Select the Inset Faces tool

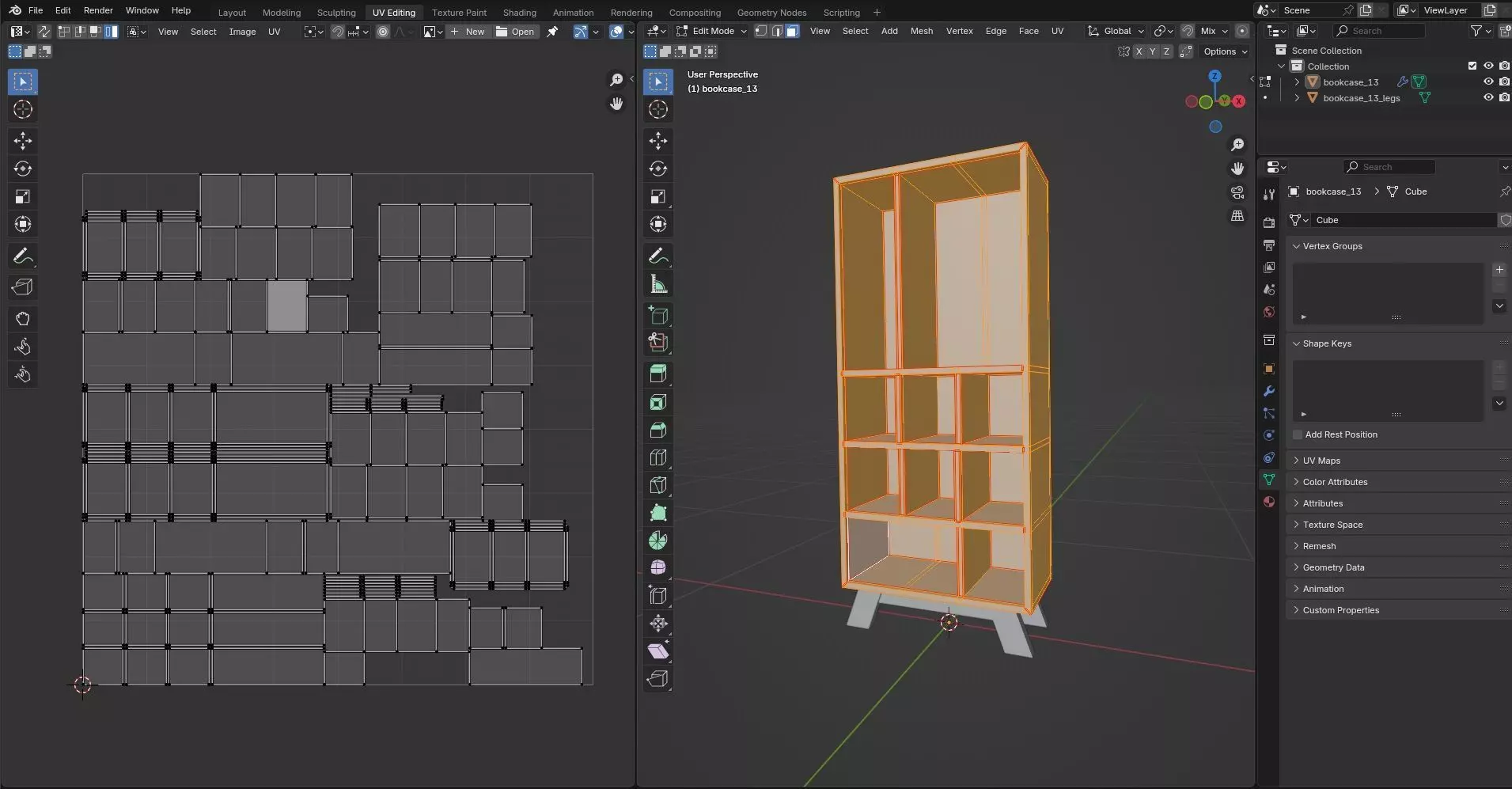click(x=658, y=402)
